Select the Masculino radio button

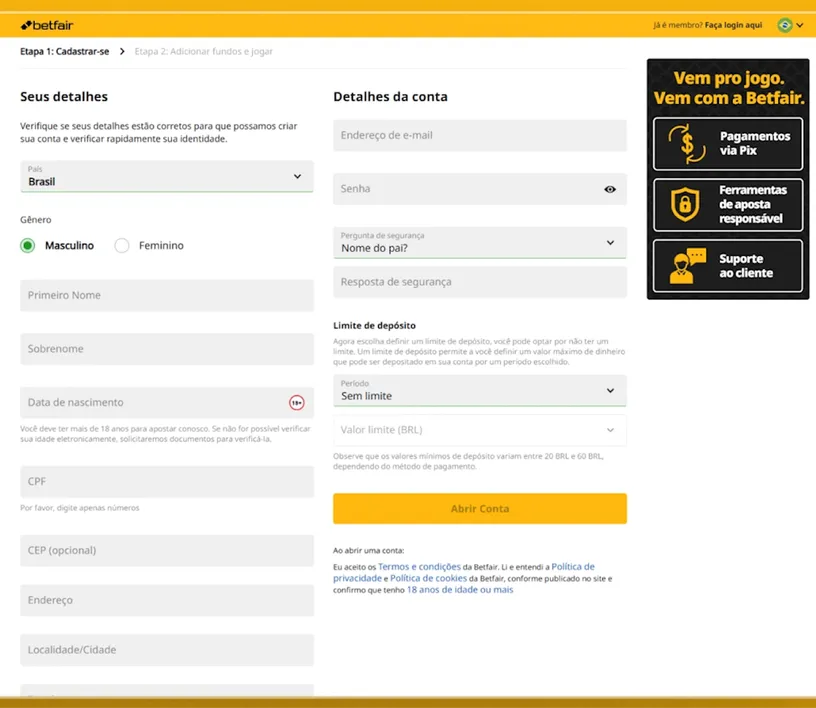[28, 245]
